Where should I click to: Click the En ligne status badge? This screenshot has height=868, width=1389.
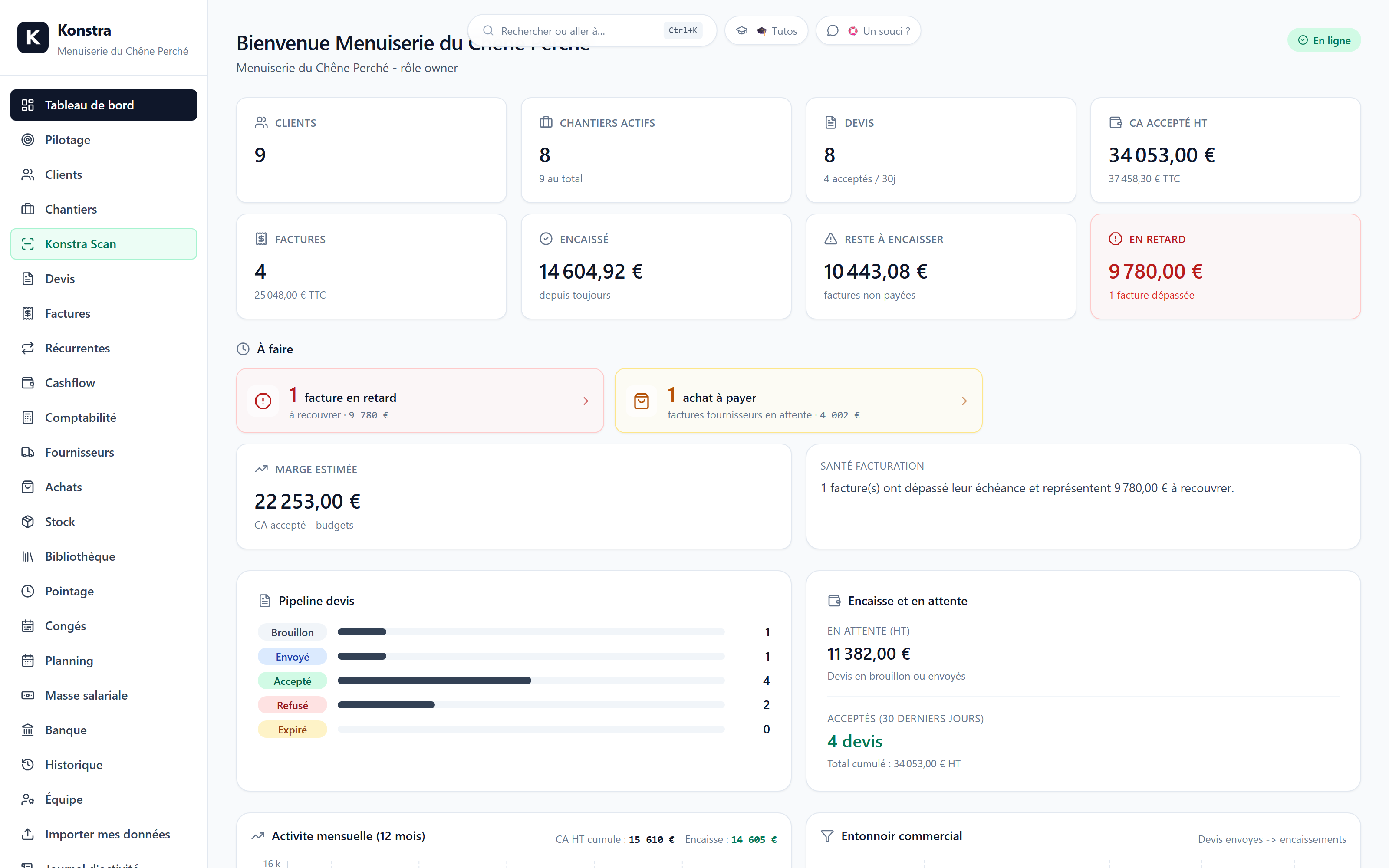[x=1324, y=40]
